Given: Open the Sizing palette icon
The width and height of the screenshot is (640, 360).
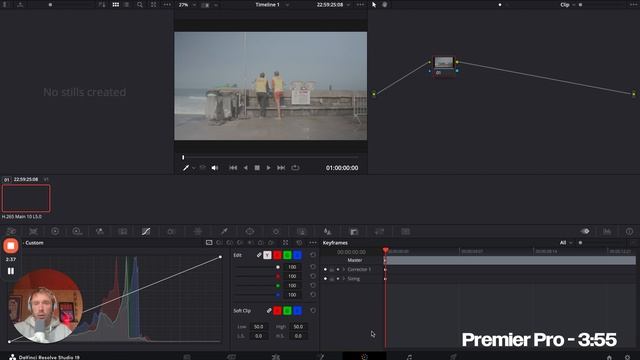Looking at the screenshot, I should coord(379,231).
